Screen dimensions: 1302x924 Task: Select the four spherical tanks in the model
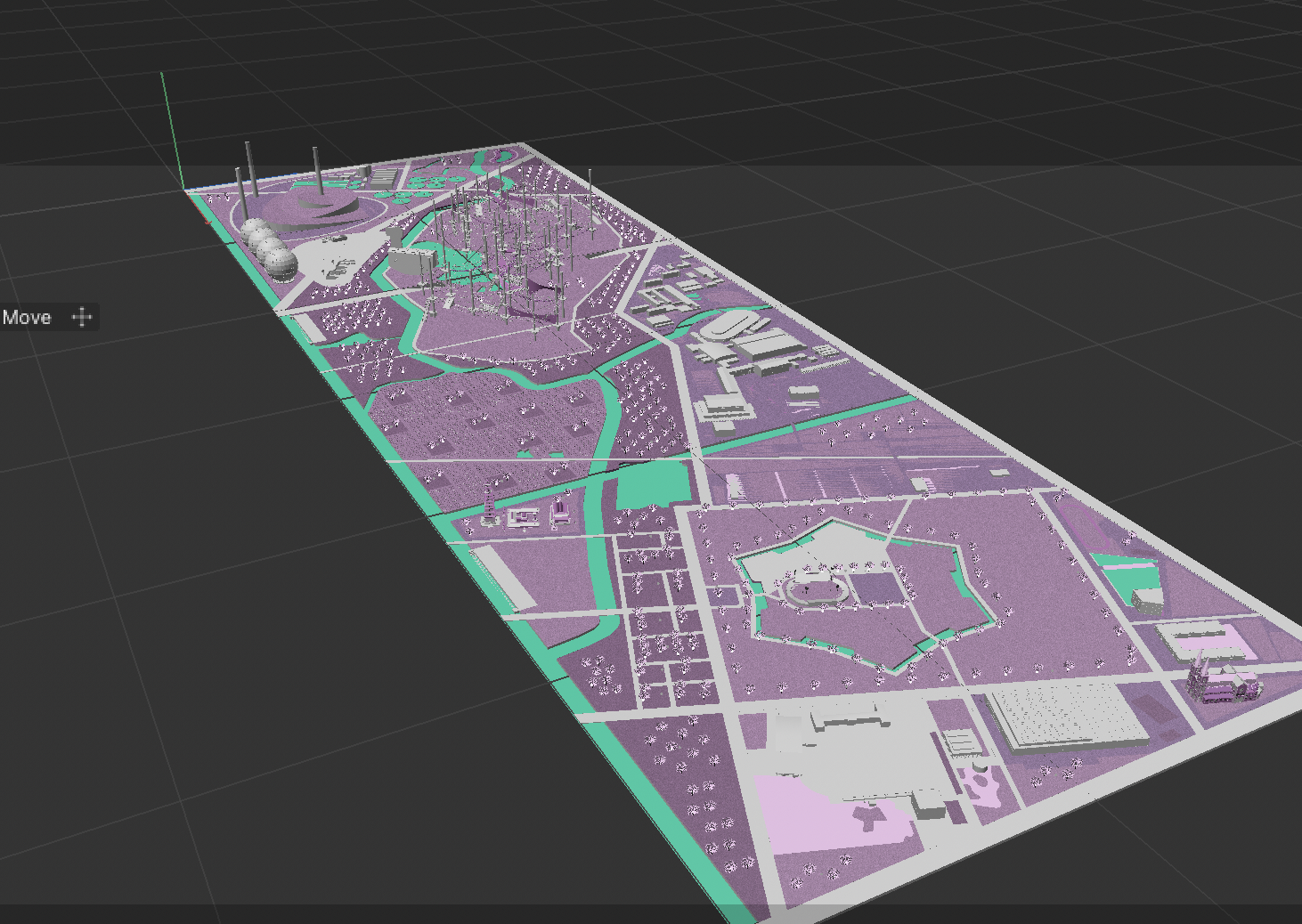point(269,248)
